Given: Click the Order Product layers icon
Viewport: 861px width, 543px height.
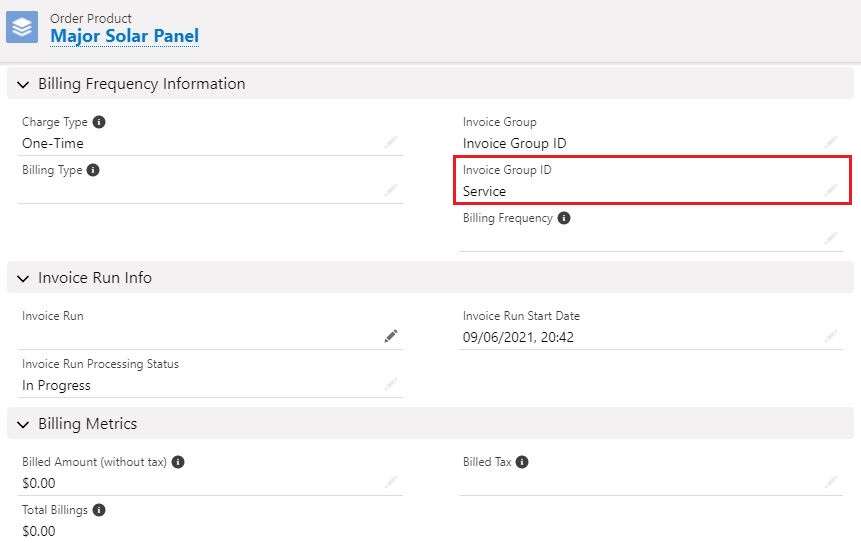Looking at the screenshot, I should tap(22, 27).
